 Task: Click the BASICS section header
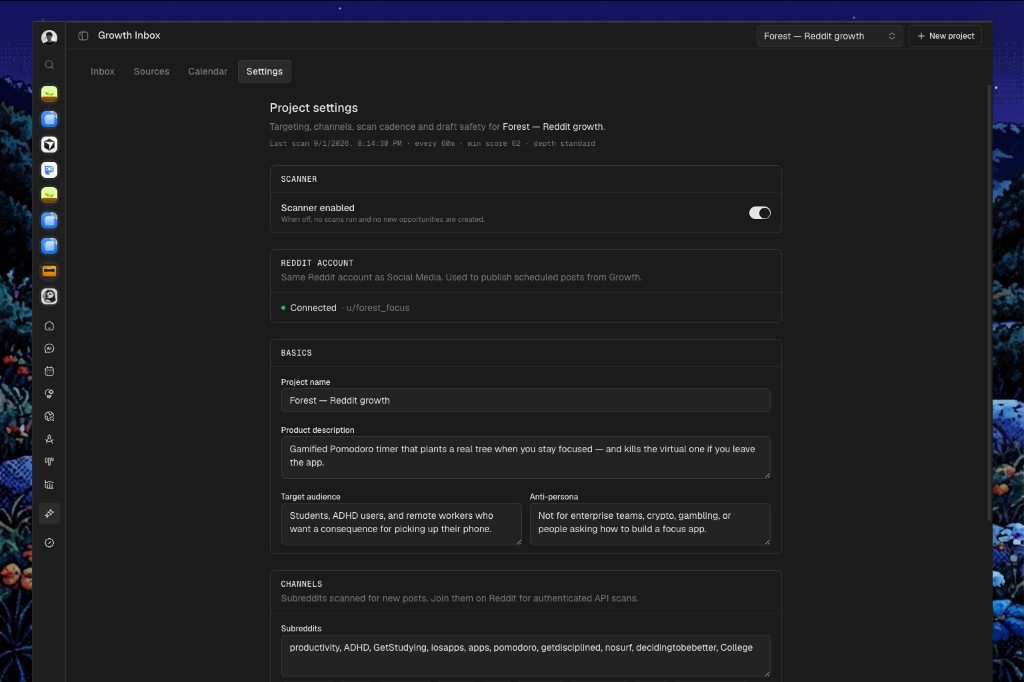296,353
